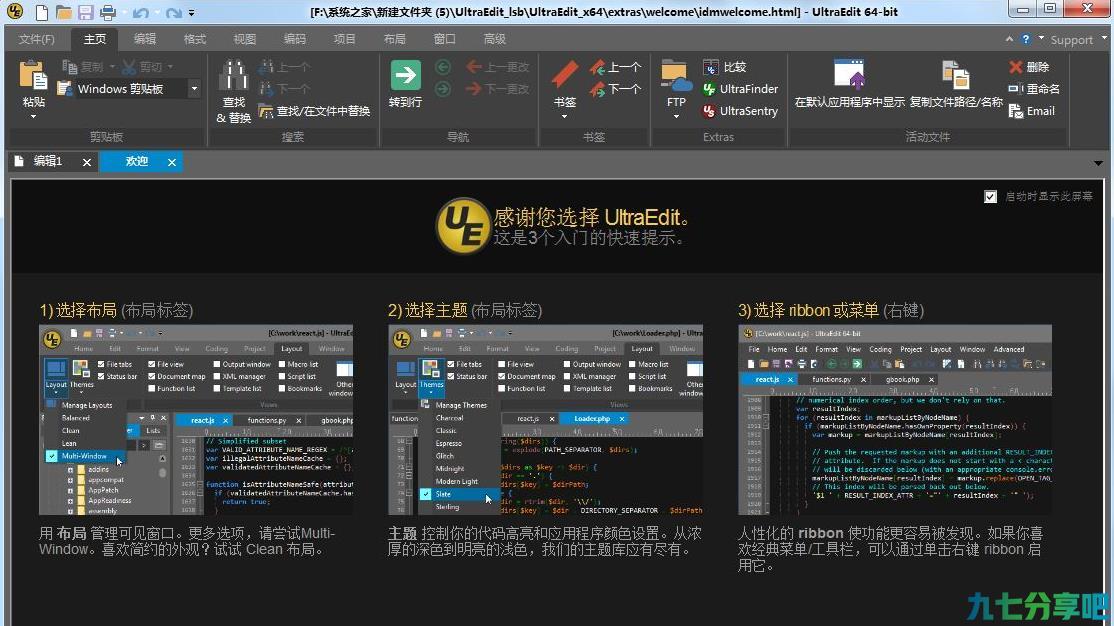The height and width of the screenshot is (626, 1114).
Task: Open 查找/在文件中替换
Action: point(314,111)
